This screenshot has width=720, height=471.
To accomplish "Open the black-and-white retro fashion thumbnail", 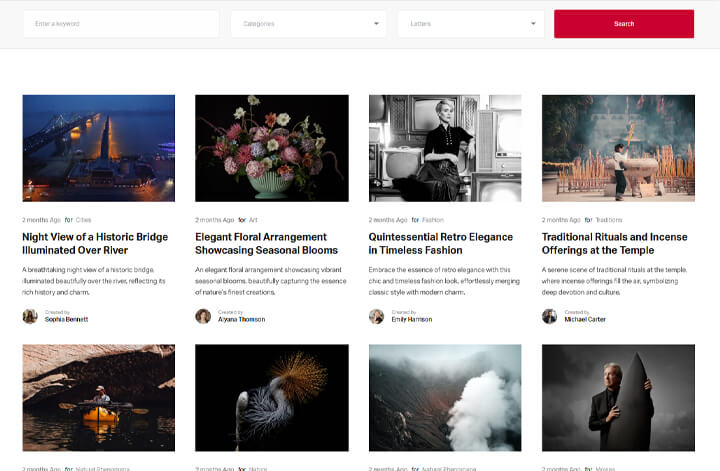I will (x=445, y=148).
